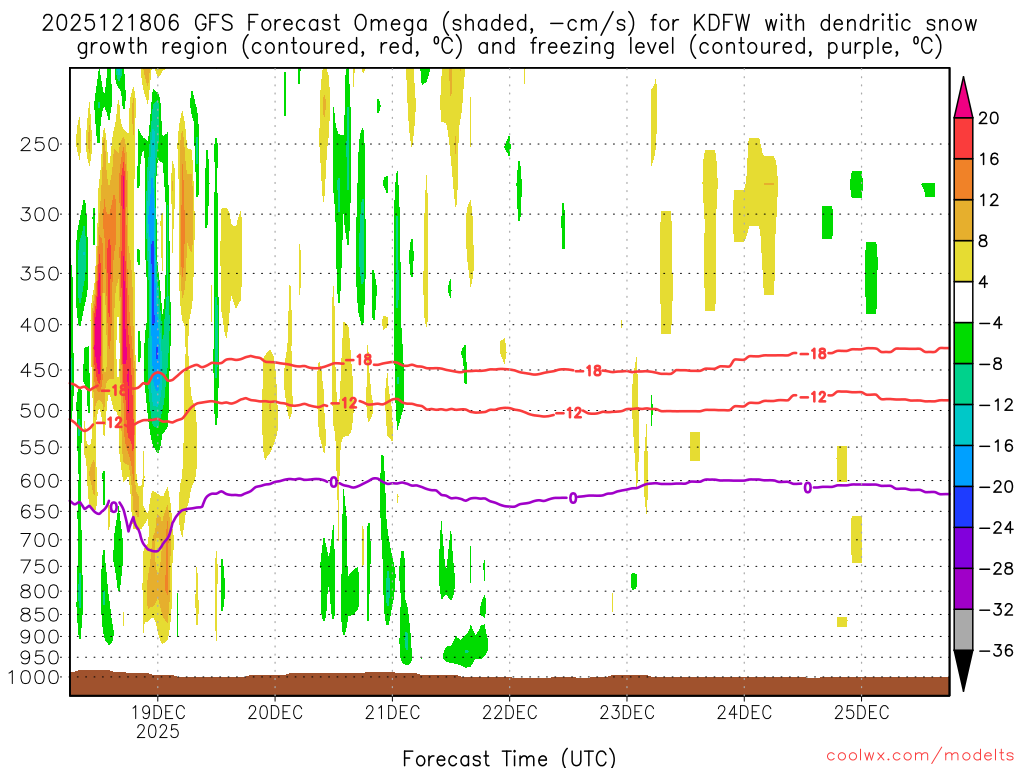
Task: Click the pink arrow atop the colorbar
Action: [x=963, y=98]
